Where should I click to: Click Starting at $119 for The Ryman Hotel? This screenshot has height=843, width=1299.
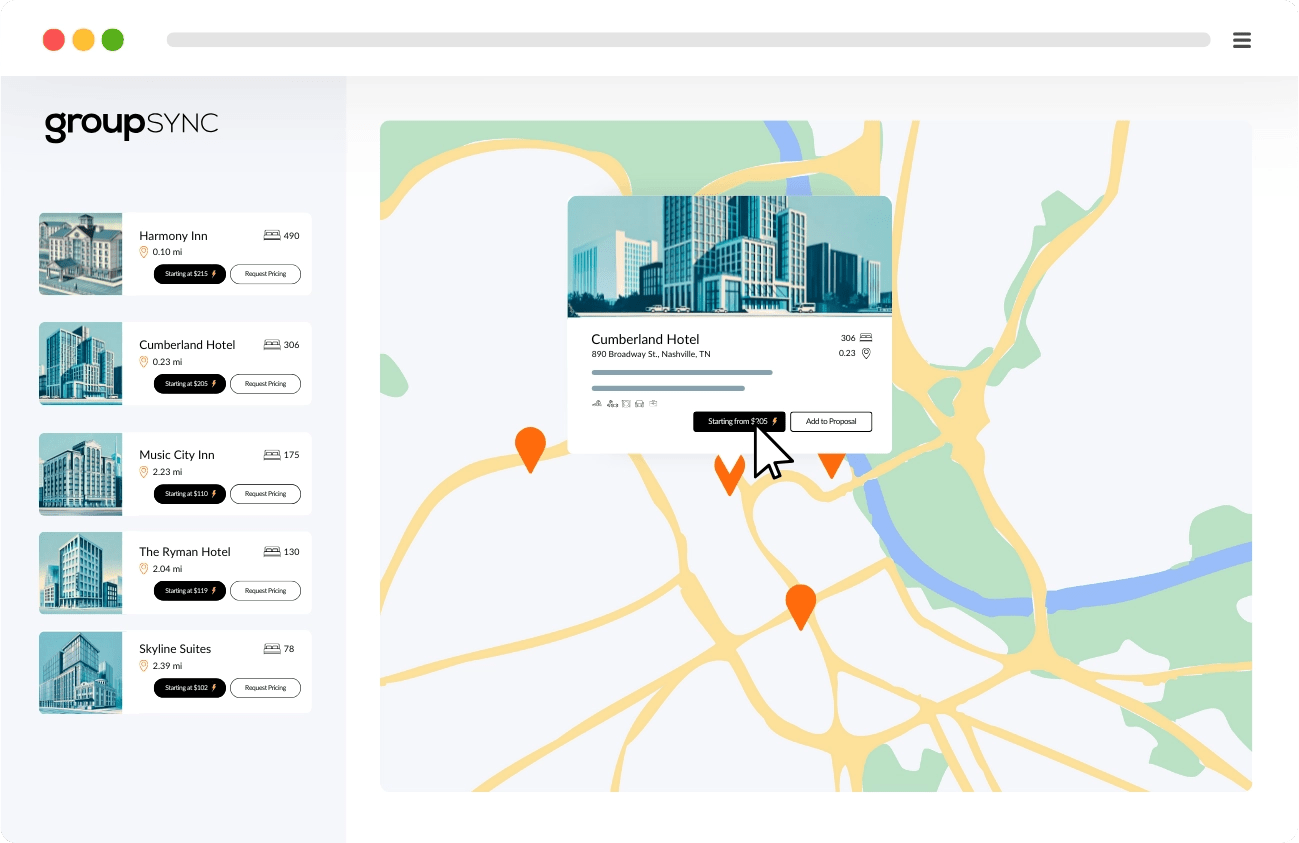coord(190,591)
